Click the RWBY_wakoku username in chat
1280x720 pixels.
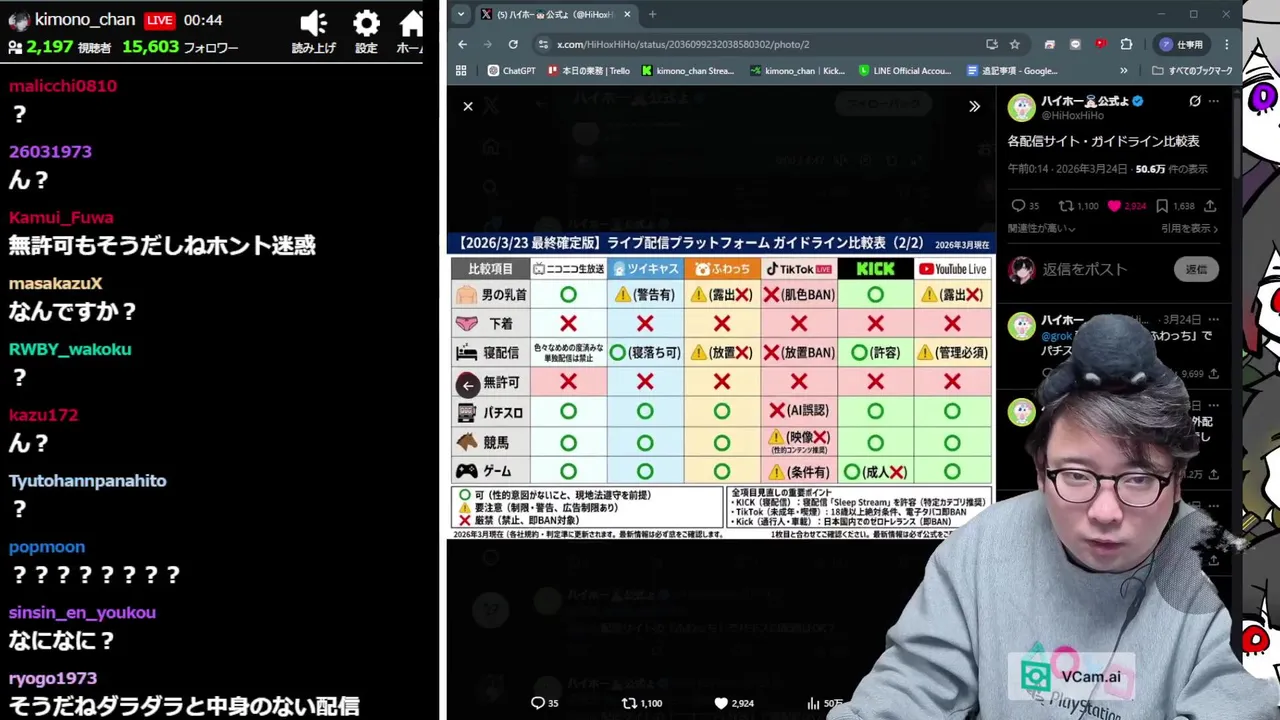[70, 349]
